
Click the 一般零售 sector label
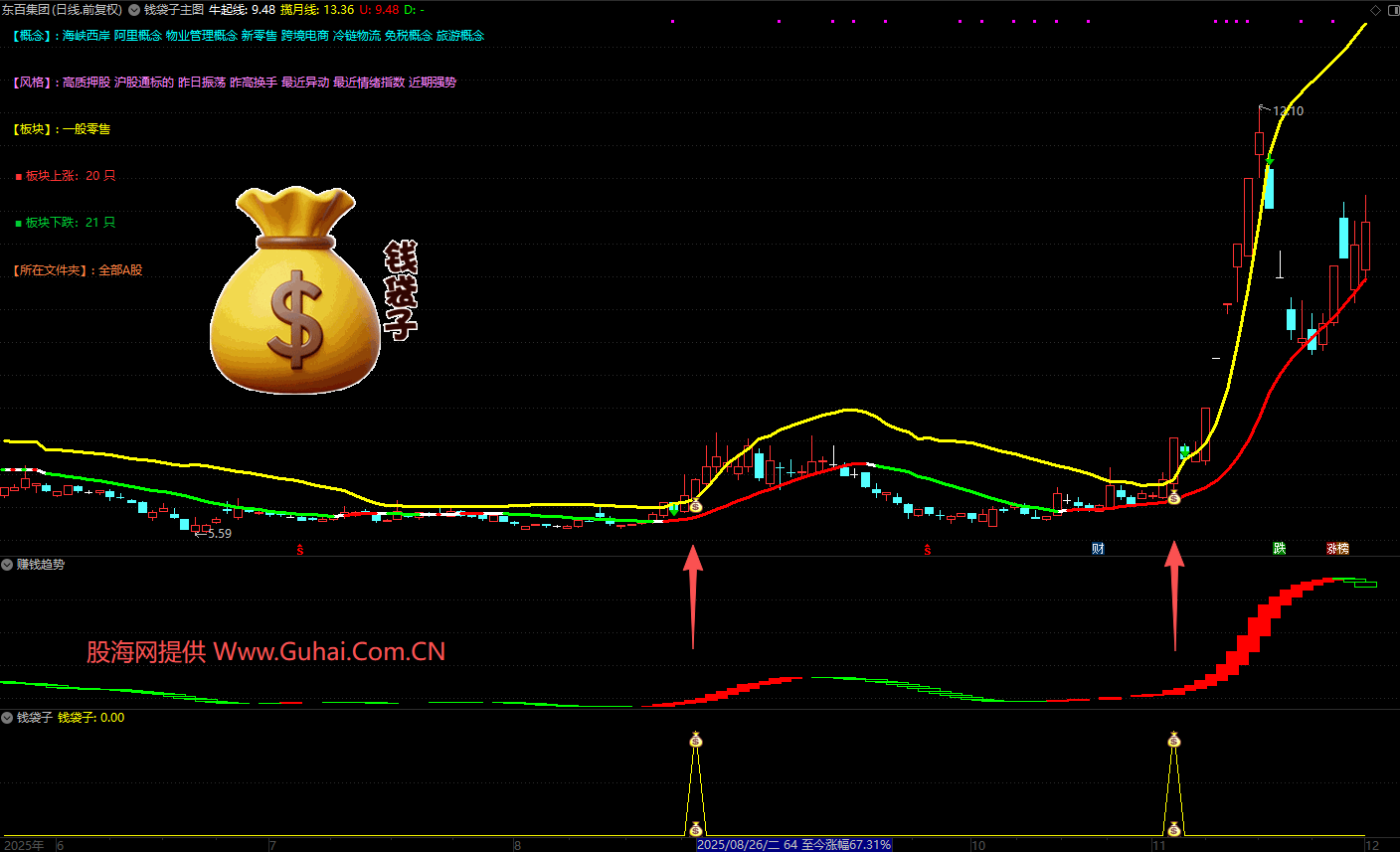coord(87,129)
